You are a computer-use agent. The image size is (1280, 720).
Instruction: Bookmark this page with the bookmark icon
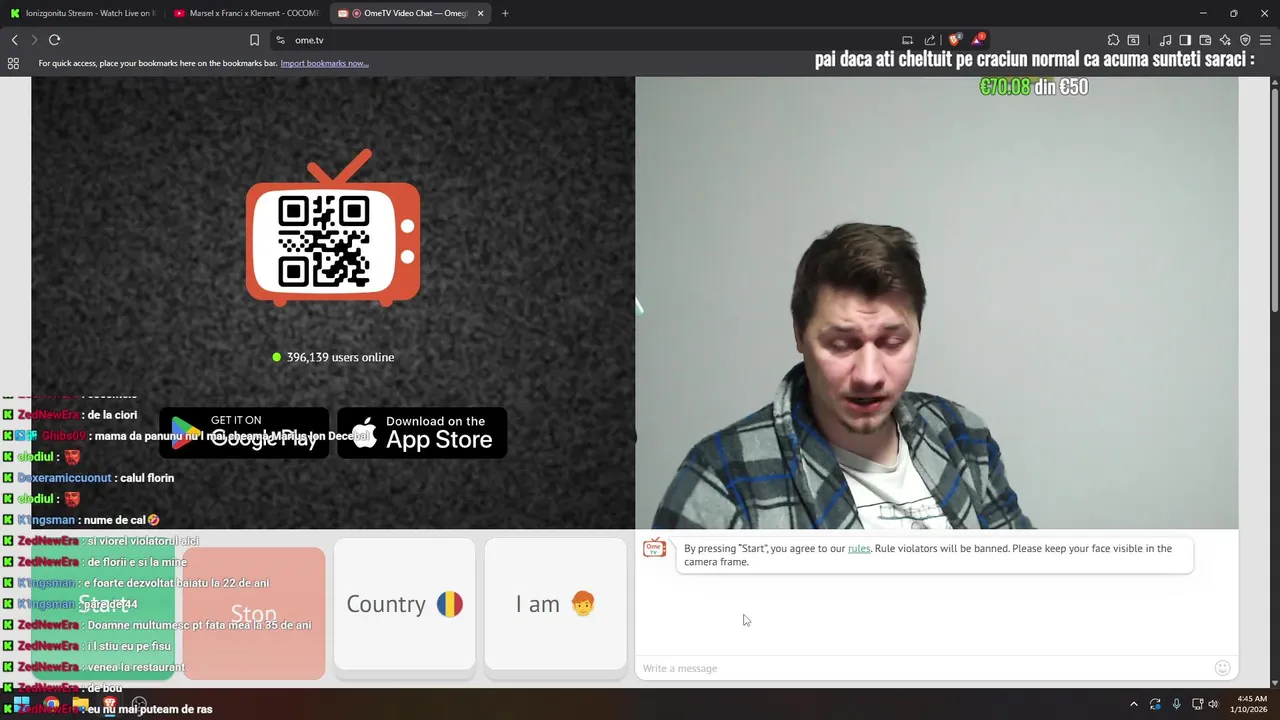[x=254, y=40]
